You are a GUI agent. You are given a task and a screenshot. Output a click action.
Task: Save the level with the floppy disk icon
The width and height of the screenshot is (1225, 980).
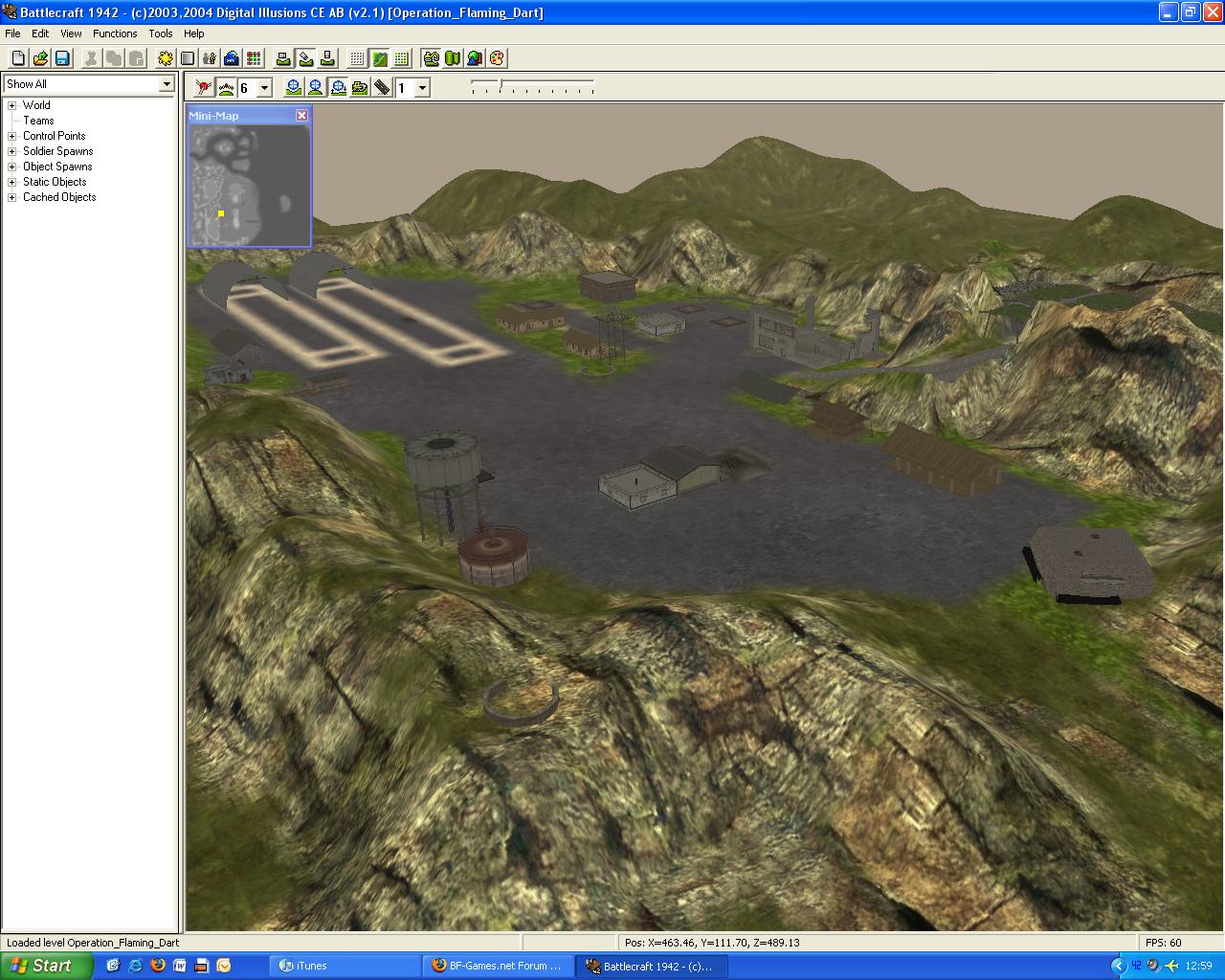(62, 58)
